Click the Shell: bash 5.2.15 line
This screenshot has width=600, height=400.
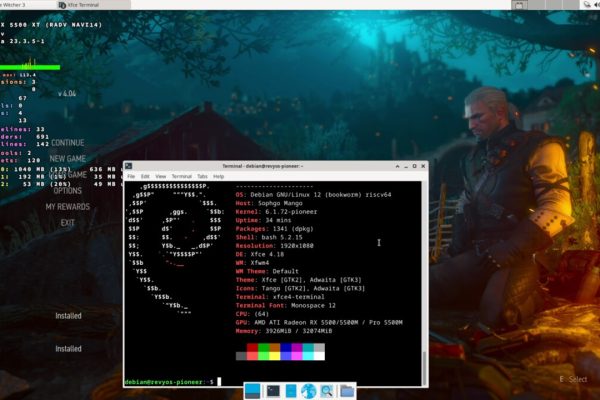tap(269, 237)
